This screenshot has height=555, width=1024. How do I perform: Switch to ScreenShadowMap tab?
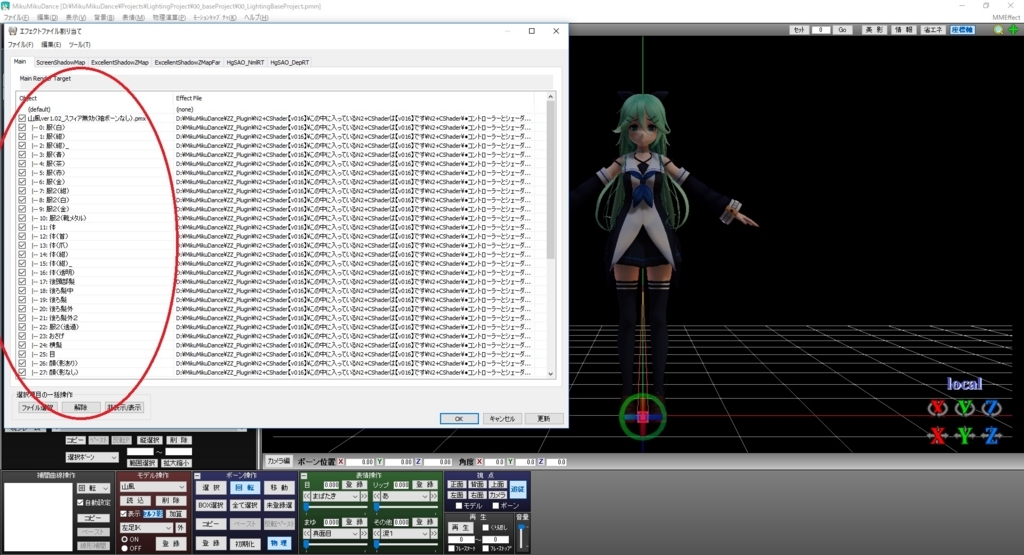60,63
